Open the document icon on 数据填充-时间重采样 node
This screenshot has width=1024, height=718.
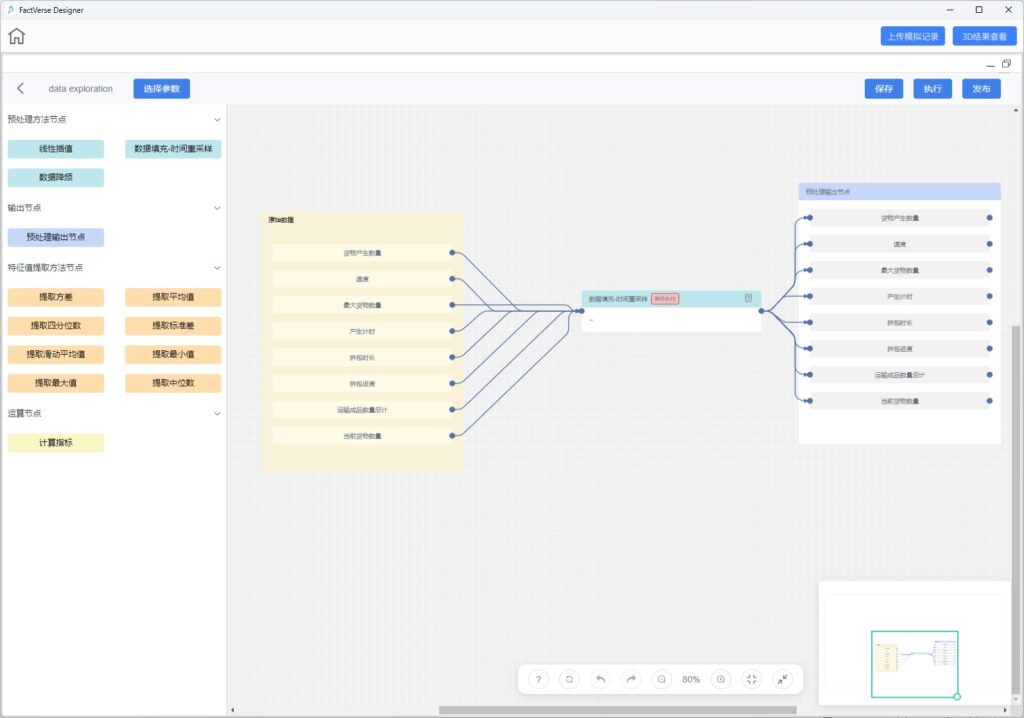[x=748, y=298]
